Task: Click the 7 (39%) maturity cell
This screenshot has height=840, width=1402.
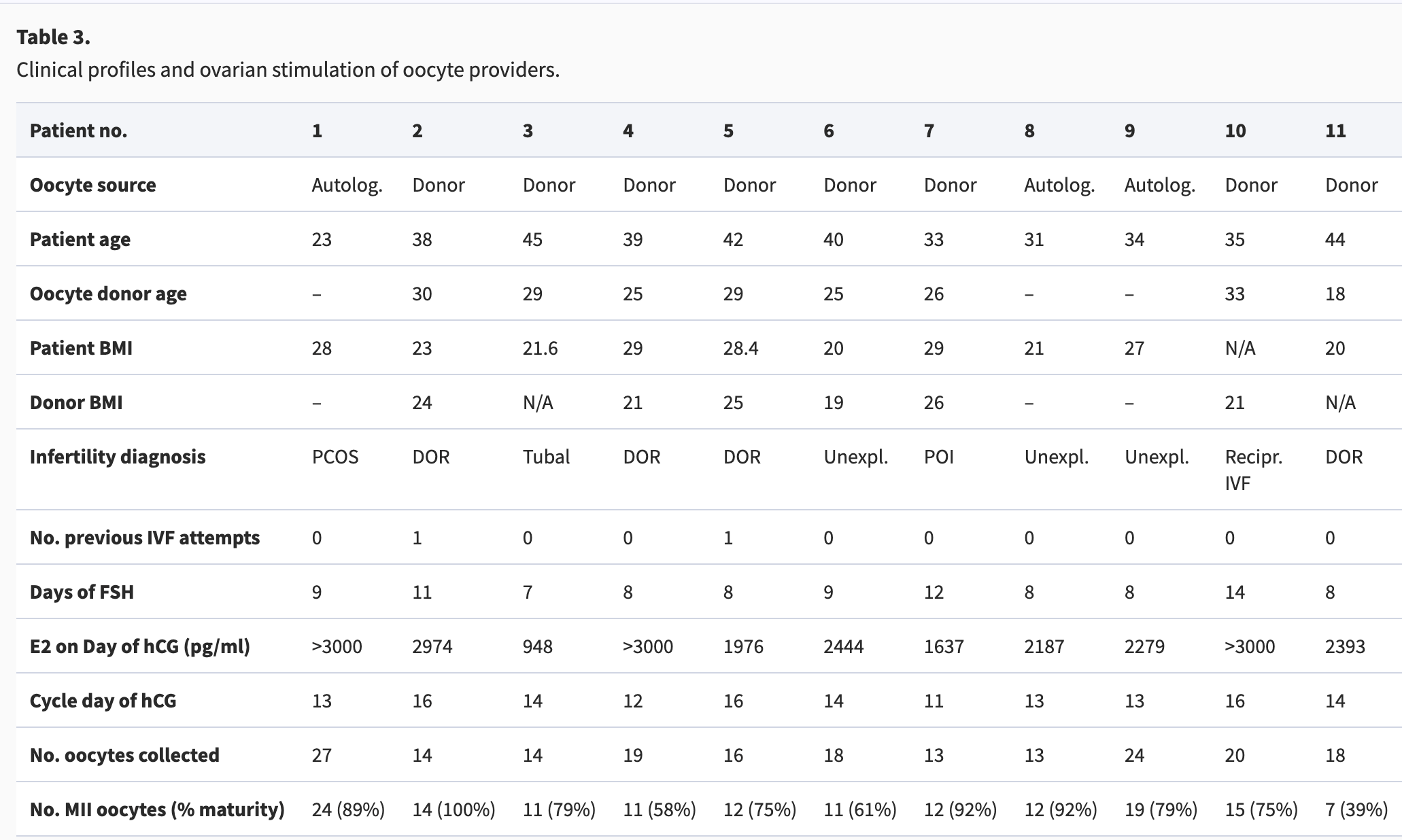Action: tap(1356, 809)
